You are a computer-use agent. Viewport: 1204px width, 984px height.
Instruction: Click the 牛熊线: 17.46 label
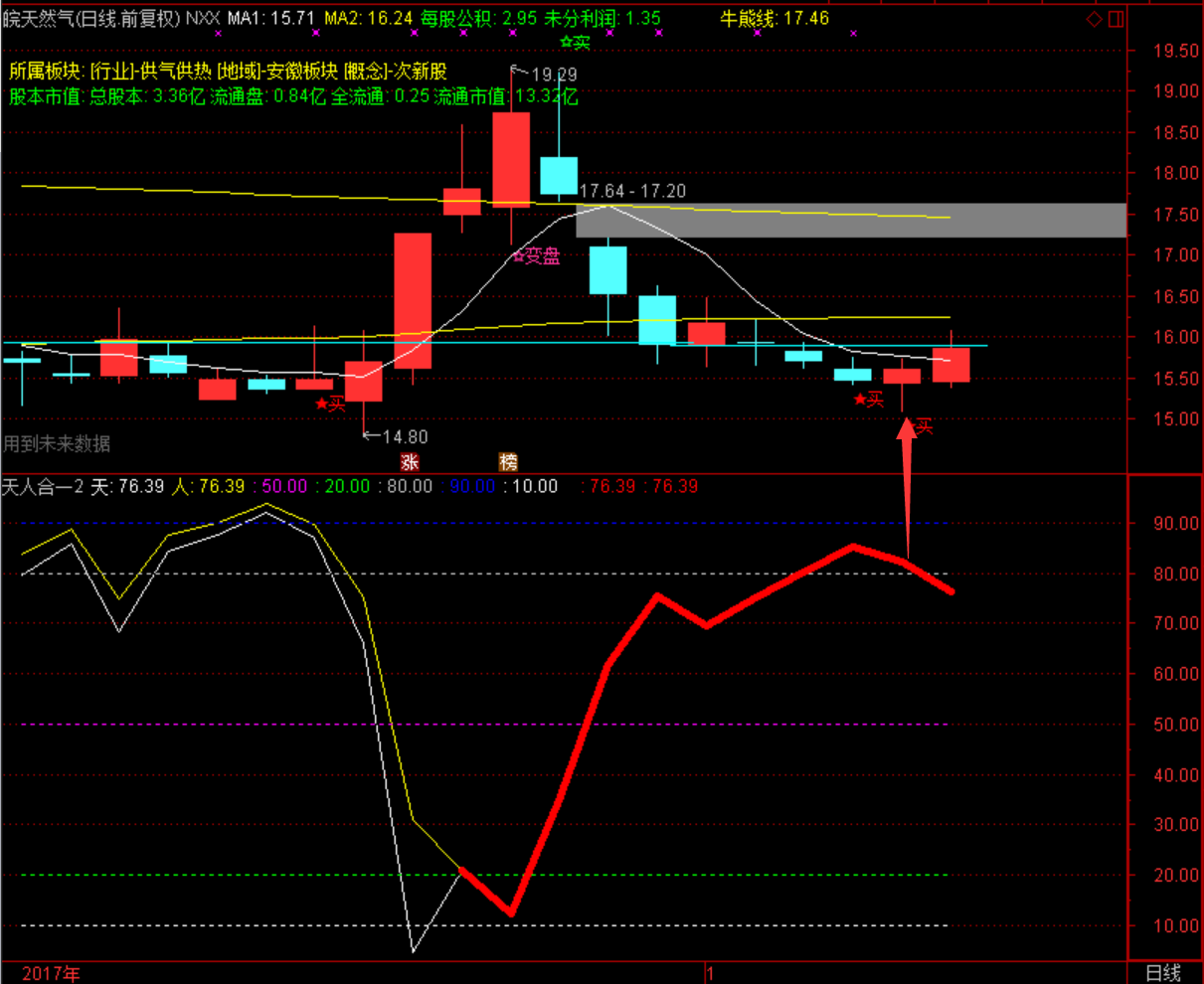pyautogui.click(x=774, y=18)
